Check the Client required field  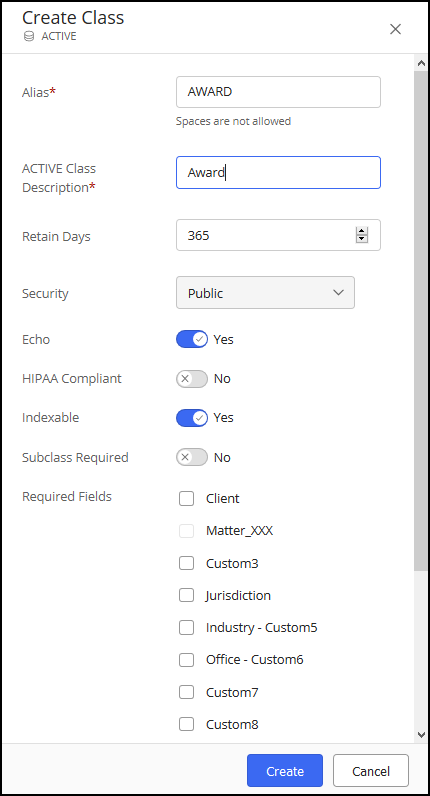(186, 499)
